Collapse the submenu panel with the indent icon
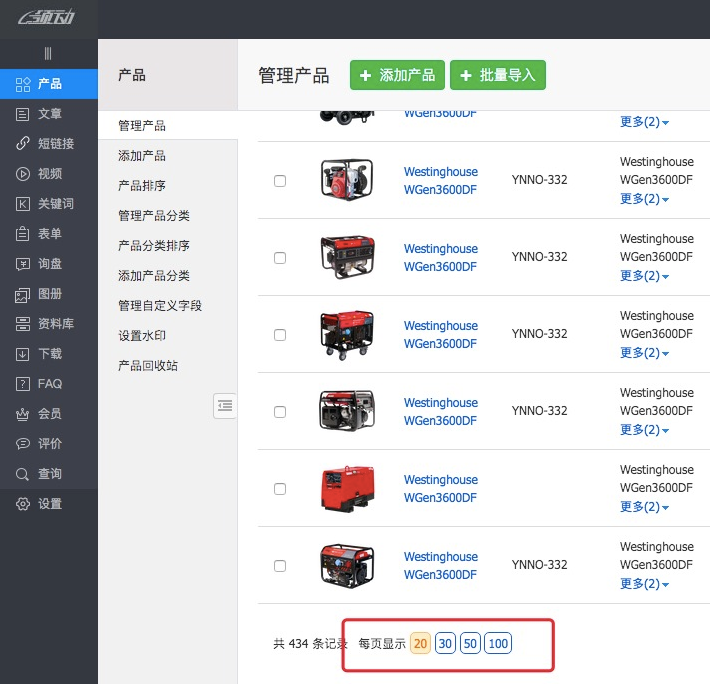This screenshot has width=710, height=684. click(x=225, y=405)
